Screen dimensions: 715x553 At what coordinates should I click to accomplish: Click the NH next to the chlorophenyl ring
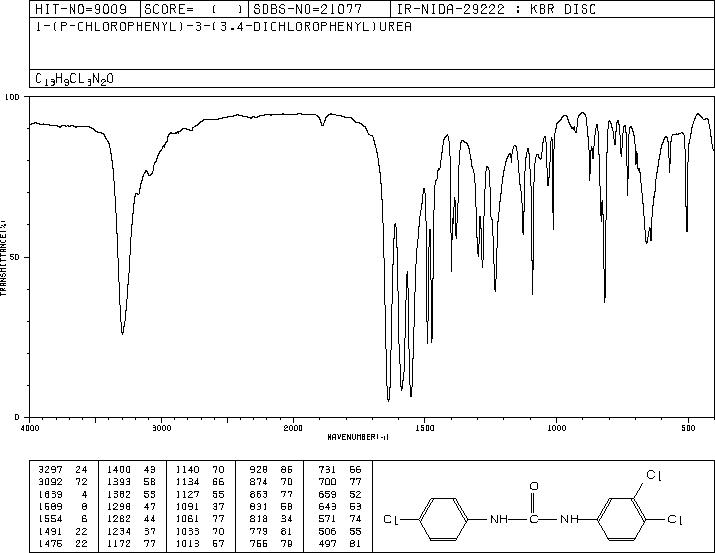(x=499, y=519)
